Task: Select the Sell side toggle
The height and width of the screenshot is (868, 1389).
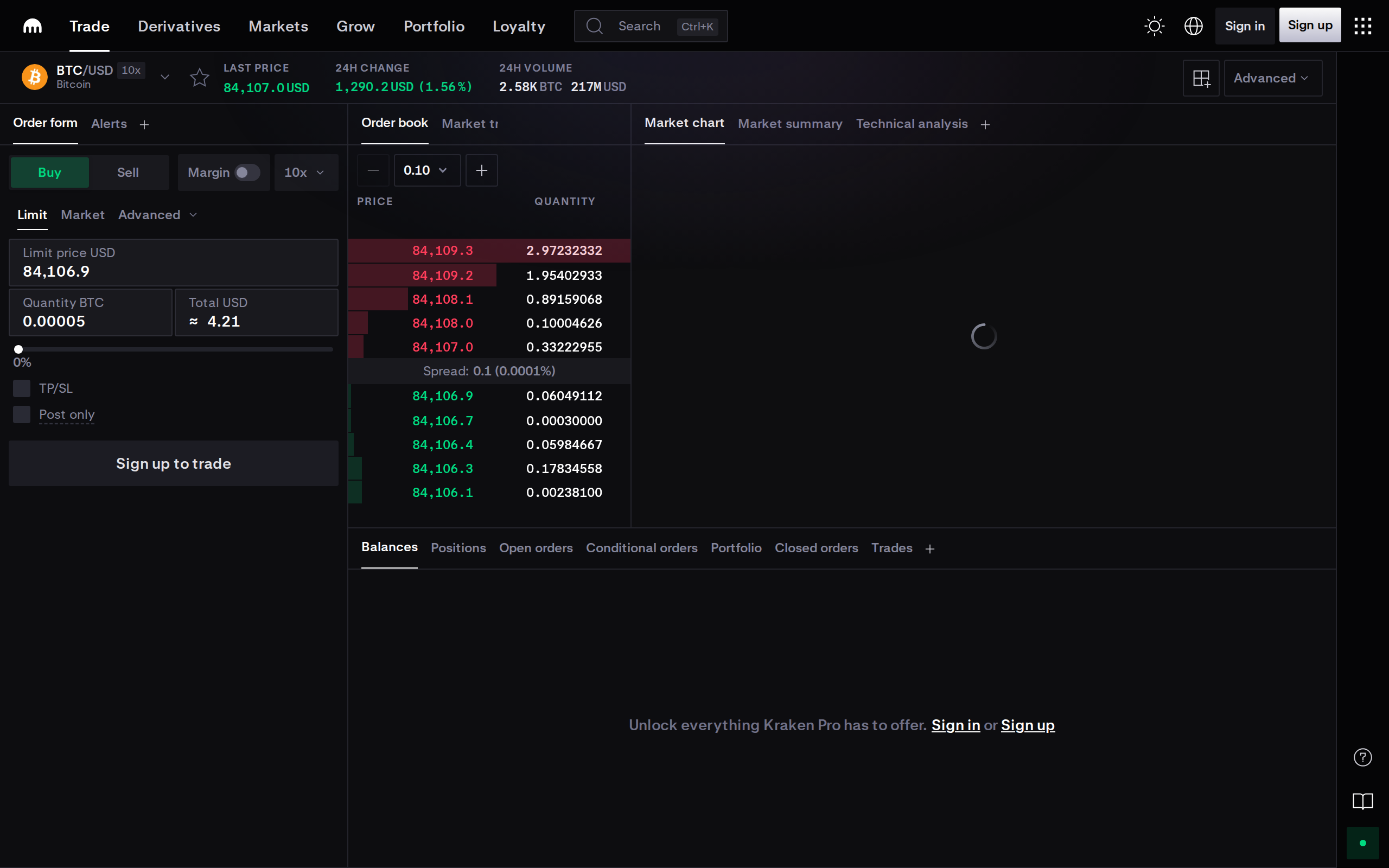Action: tap(128, 172)
